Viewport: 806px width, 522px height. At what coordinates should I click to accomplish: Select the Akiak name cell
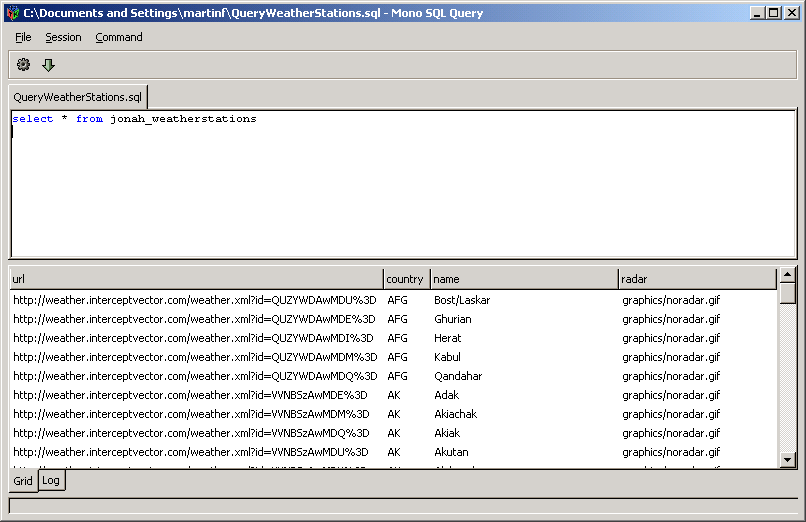(447, 433)
